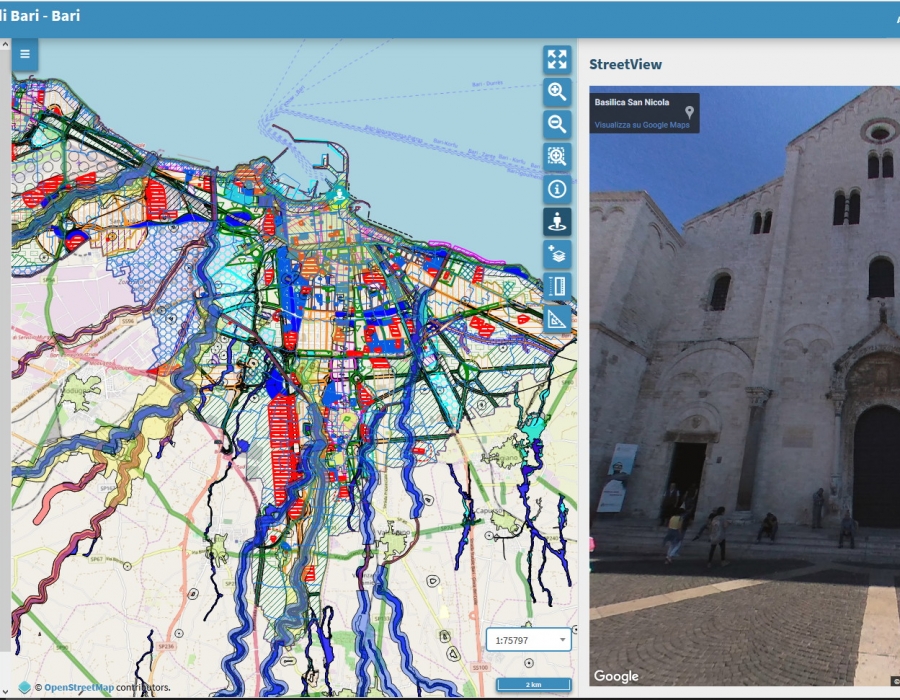Select the measure area triangle tool
Viewport: 900px width, 700px height.
pos(557,319)
